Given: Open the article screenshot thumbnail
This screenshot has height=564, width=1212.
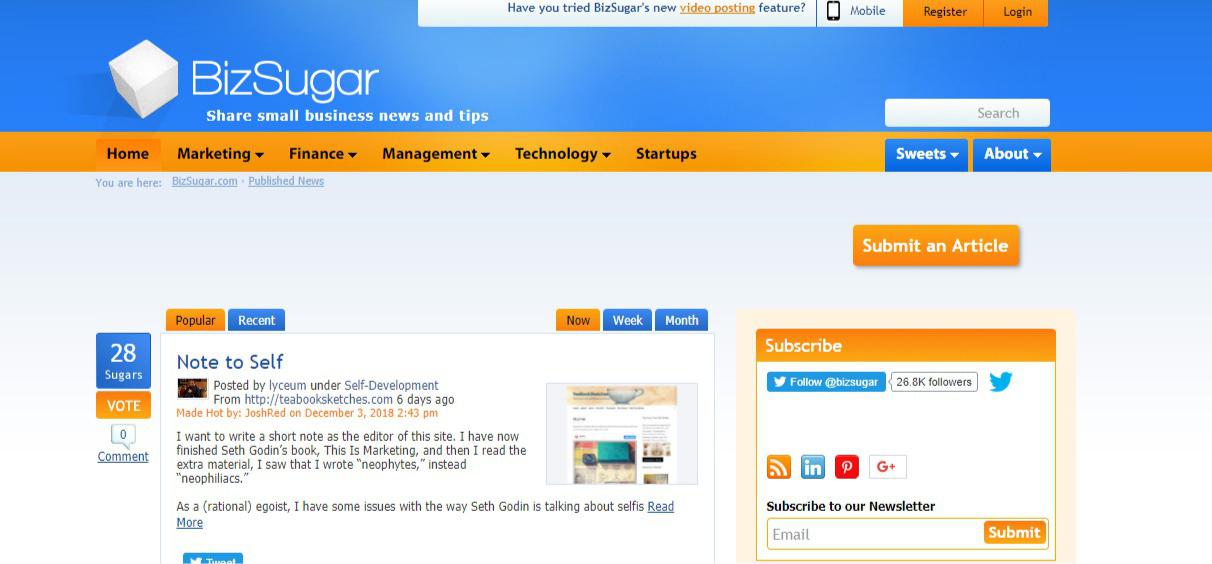Looking at the screenshot, I should tap(622, 433).
